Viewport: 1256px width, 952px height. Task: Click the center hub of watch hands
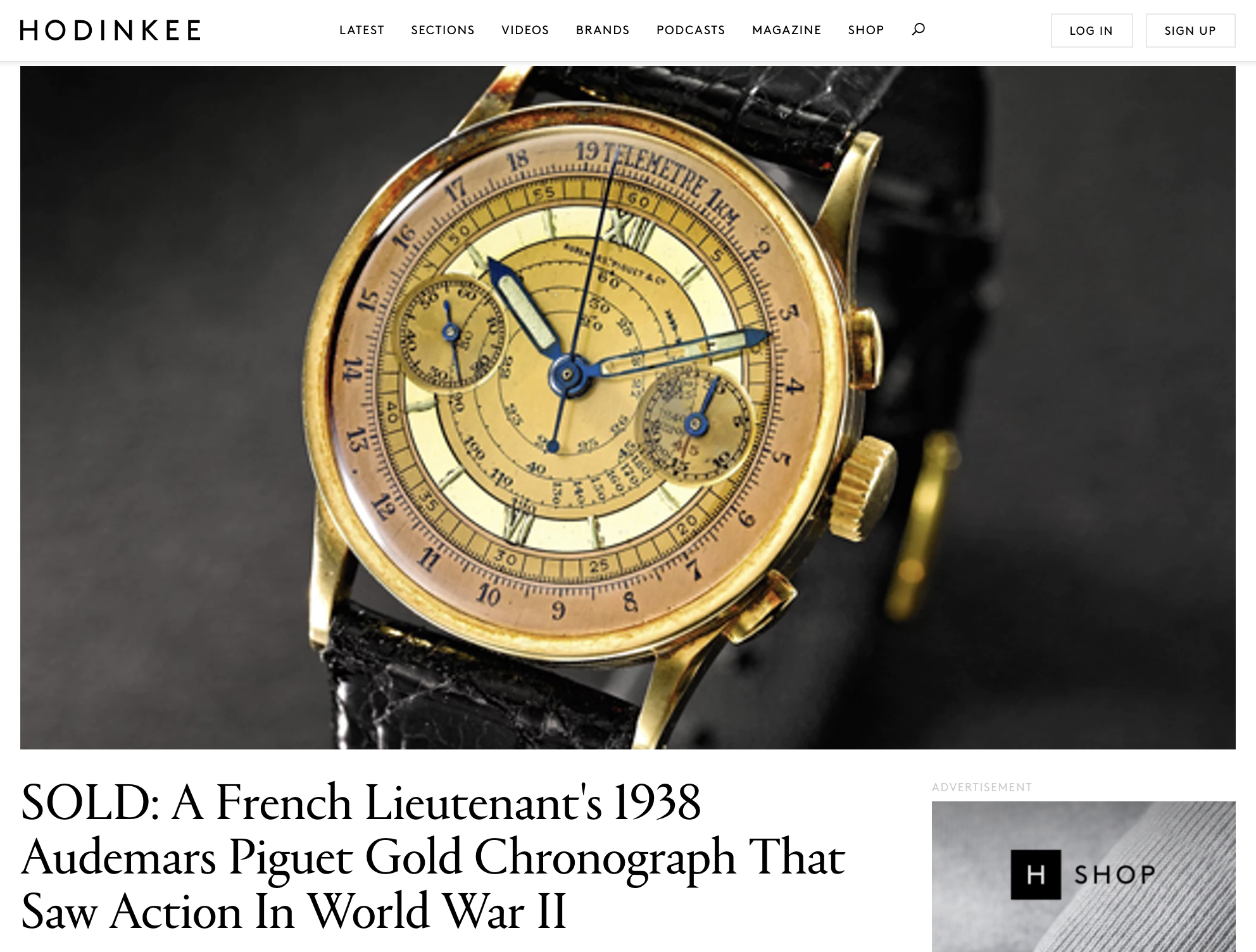point(568,374)
